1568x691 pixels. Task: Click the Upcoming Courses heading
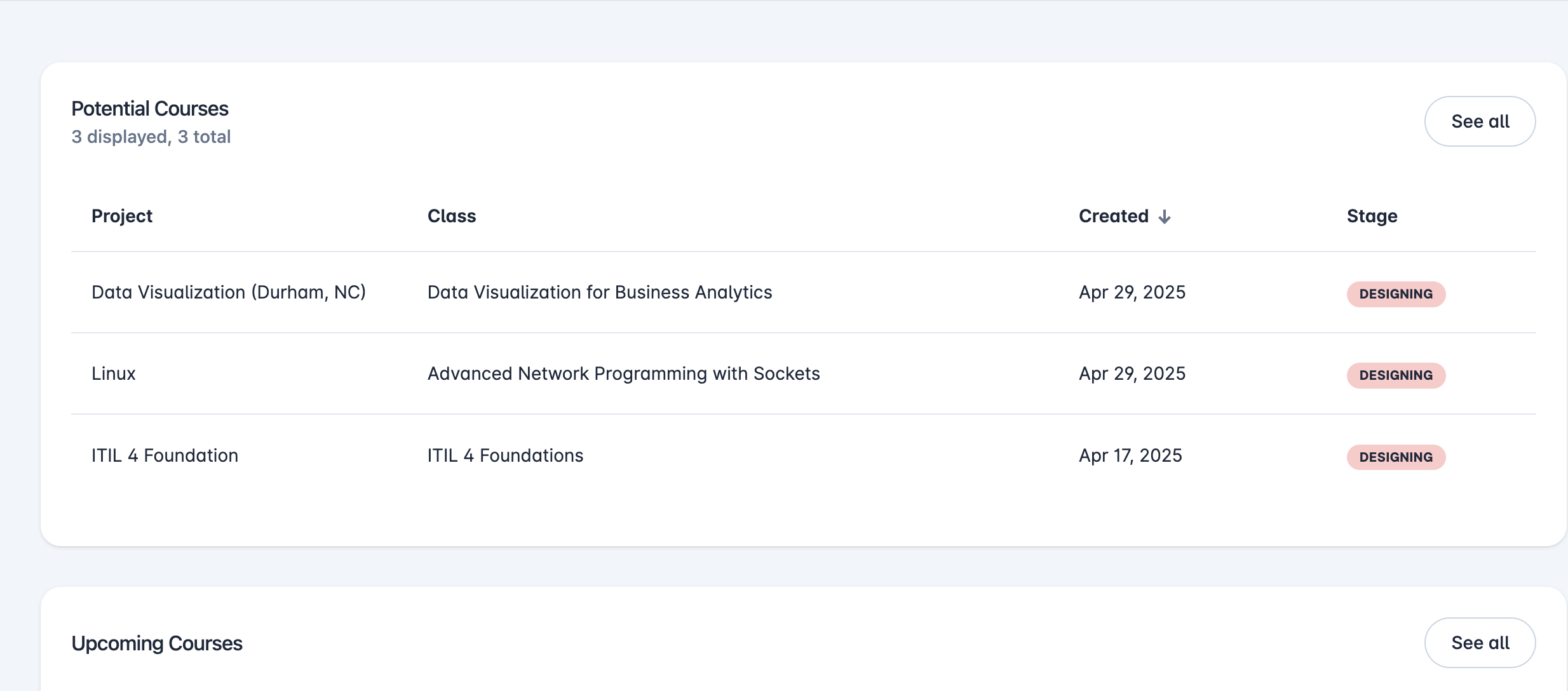[x=157, y=643]
